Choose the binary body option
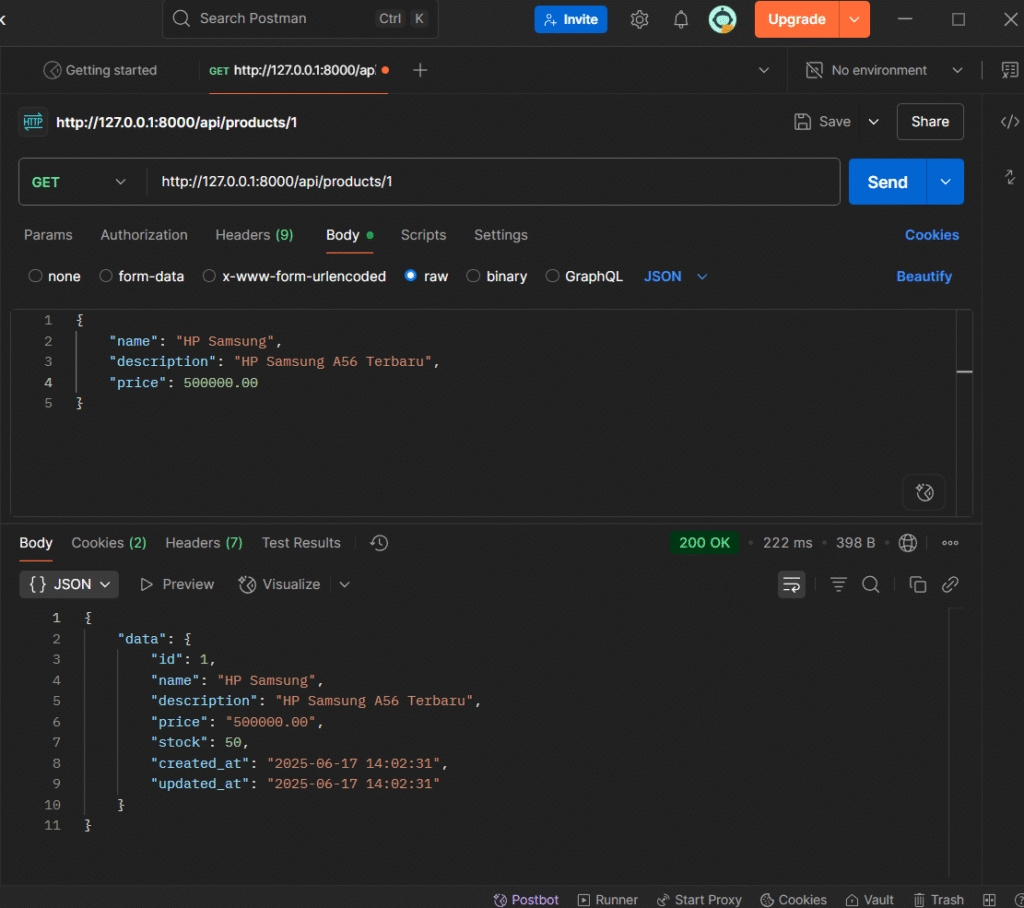1024x908 pixels. pos(474,276)
